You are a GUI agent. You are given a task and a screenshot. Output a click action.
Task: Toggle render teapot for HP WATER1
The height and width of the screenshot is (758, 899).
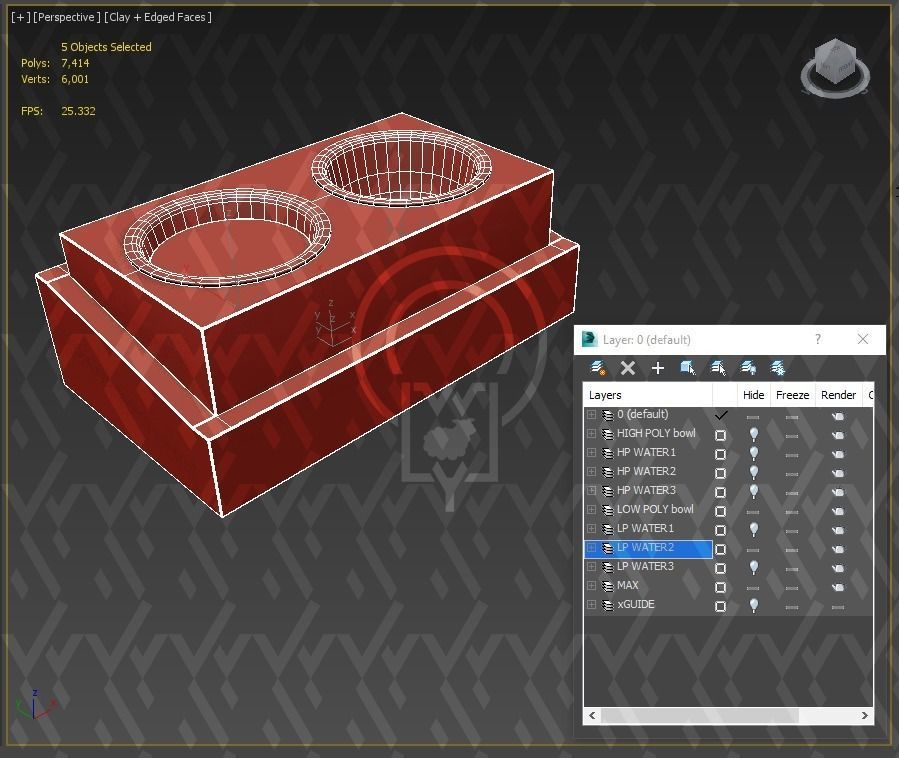(x=838, y=454)
